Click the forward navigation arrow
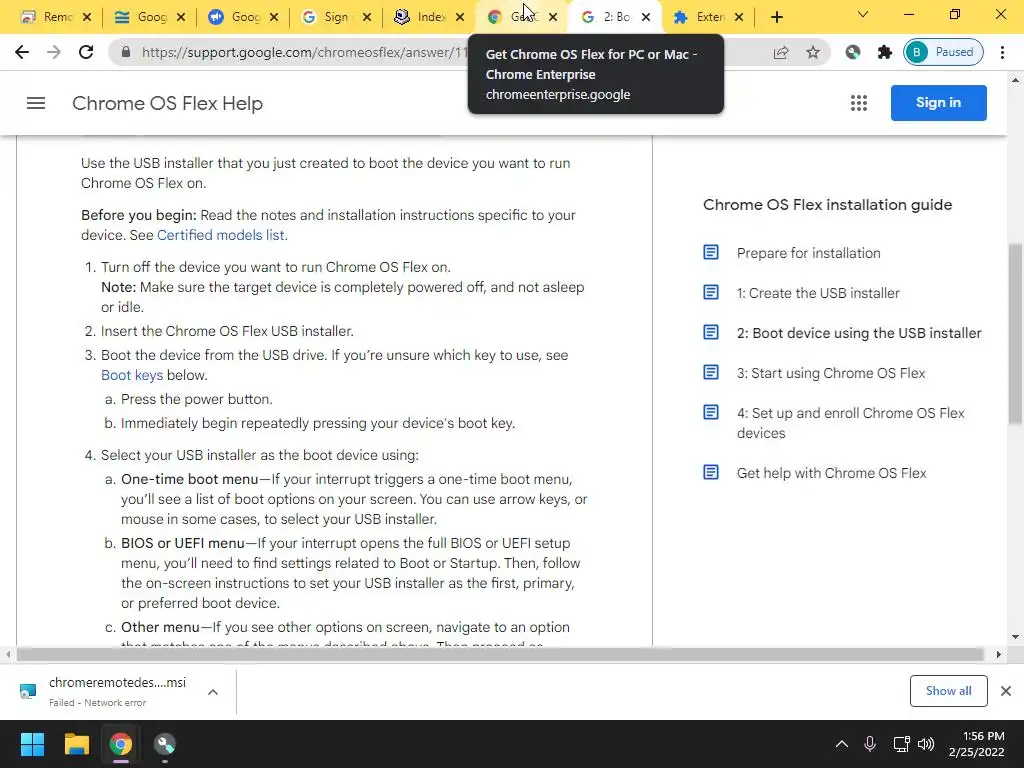 coord(54,52)
